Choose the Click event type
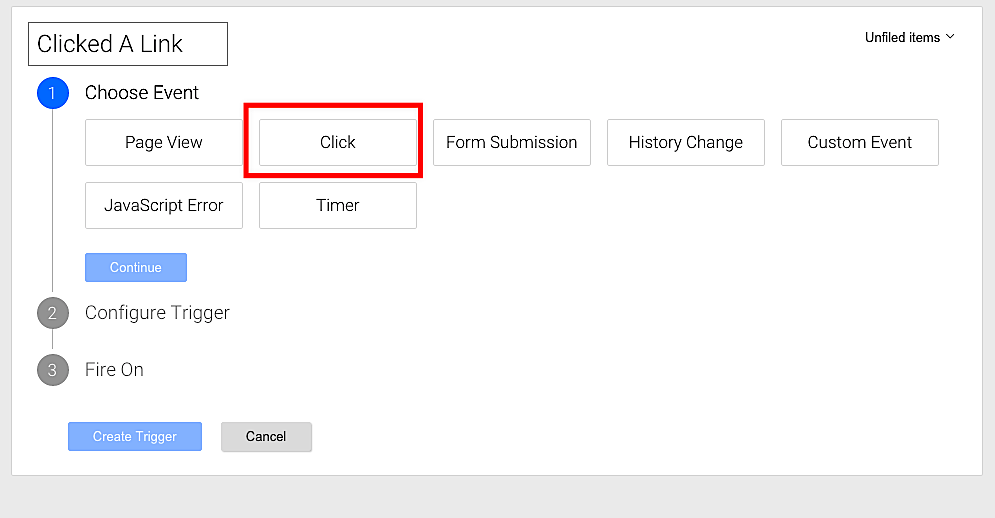 pos(338,142)
